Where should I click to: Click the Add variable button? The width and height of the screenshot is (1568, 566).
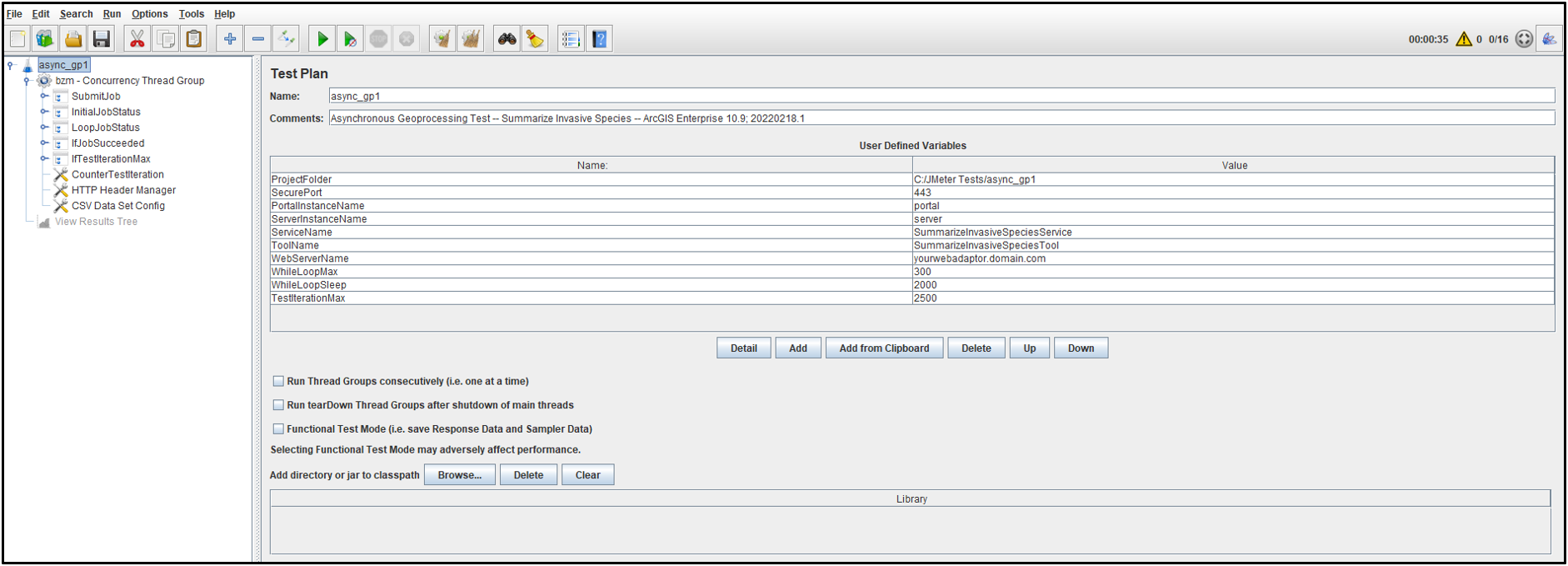coord(798,348)
